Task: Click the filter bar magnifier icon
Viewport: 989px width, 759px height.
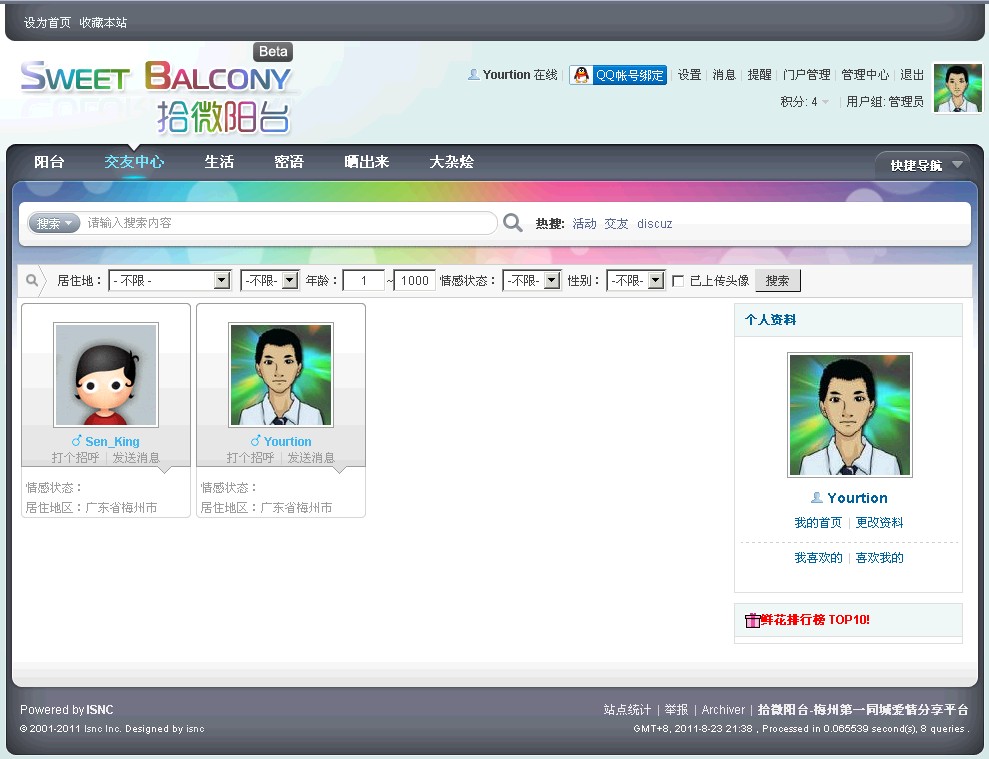Action: [32, 281]
